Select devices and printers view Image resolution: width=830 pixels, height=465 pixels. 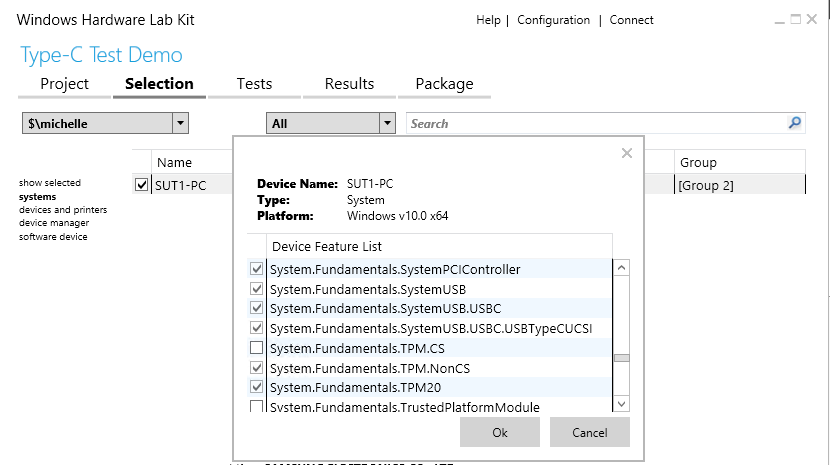pos(63,210)
